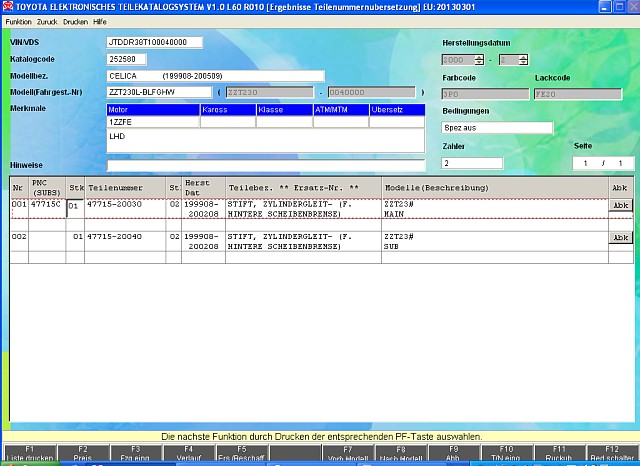Click the Motor column header
640x466 pixels.
(153, 110)
